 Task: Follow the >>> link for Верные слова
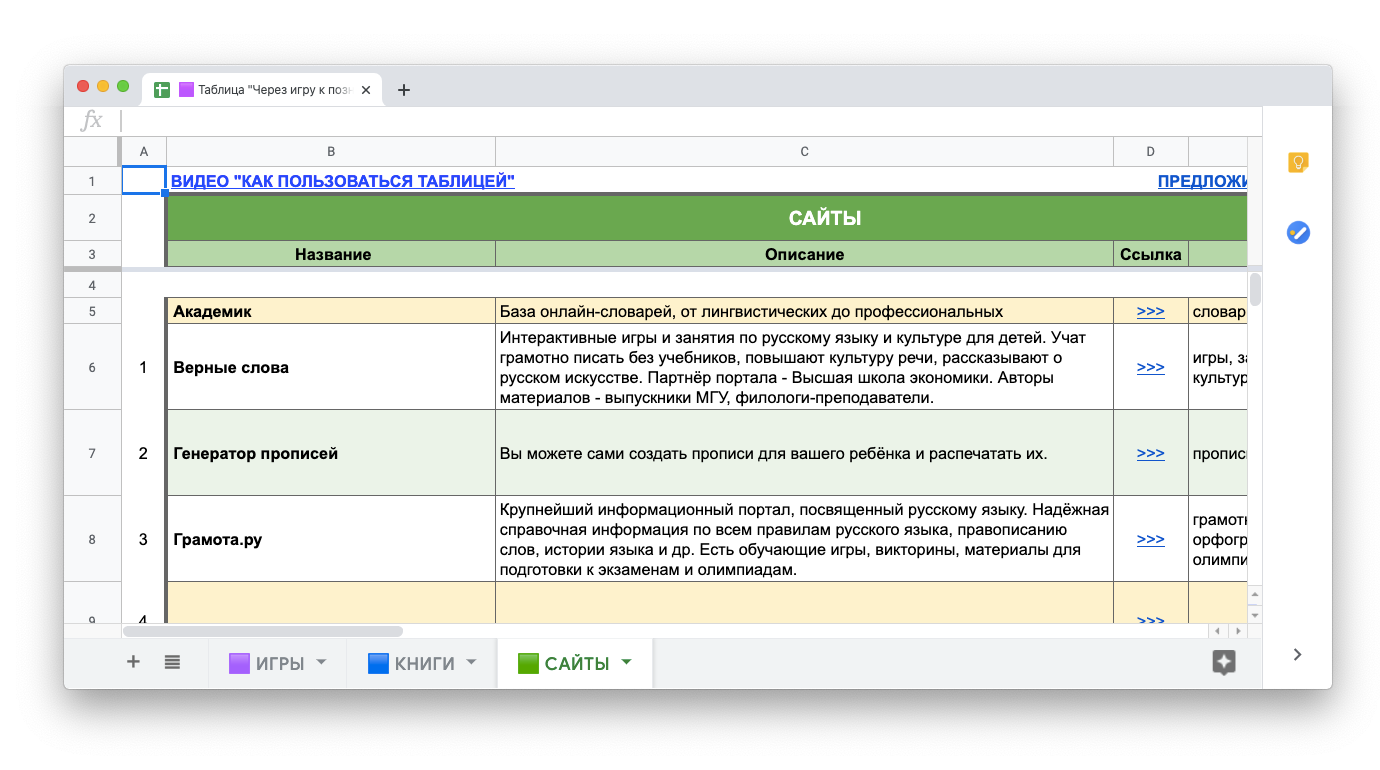click(x=1151, y=367)
